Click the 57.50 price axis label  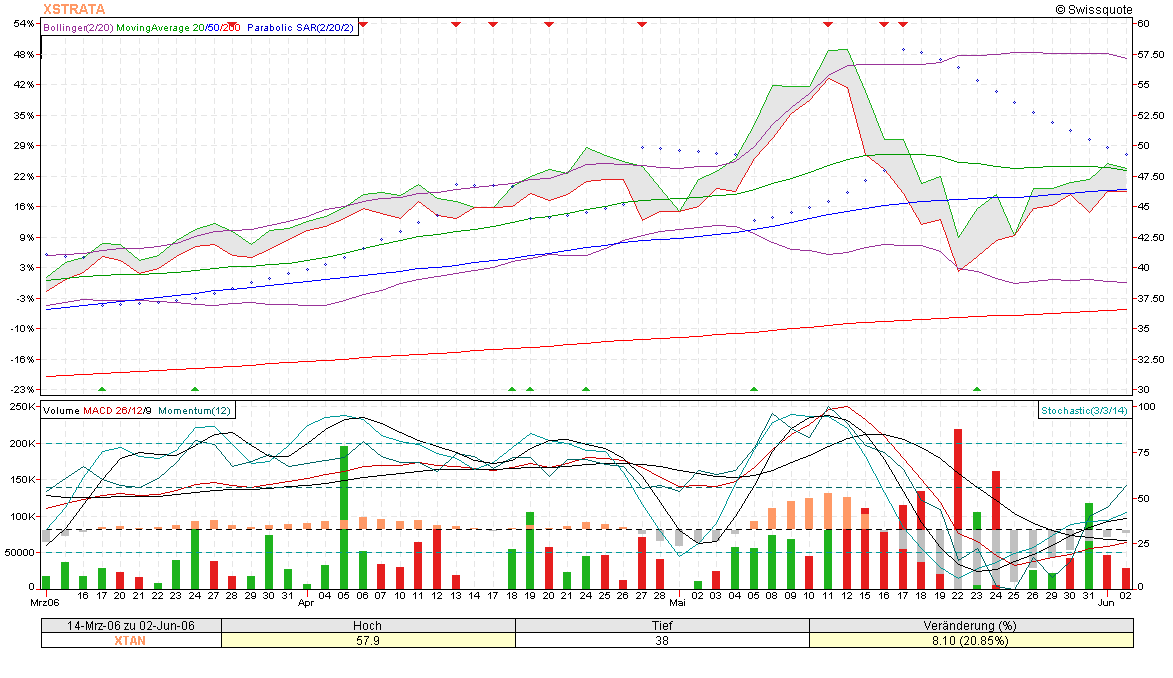click(x=1151, y=54)
